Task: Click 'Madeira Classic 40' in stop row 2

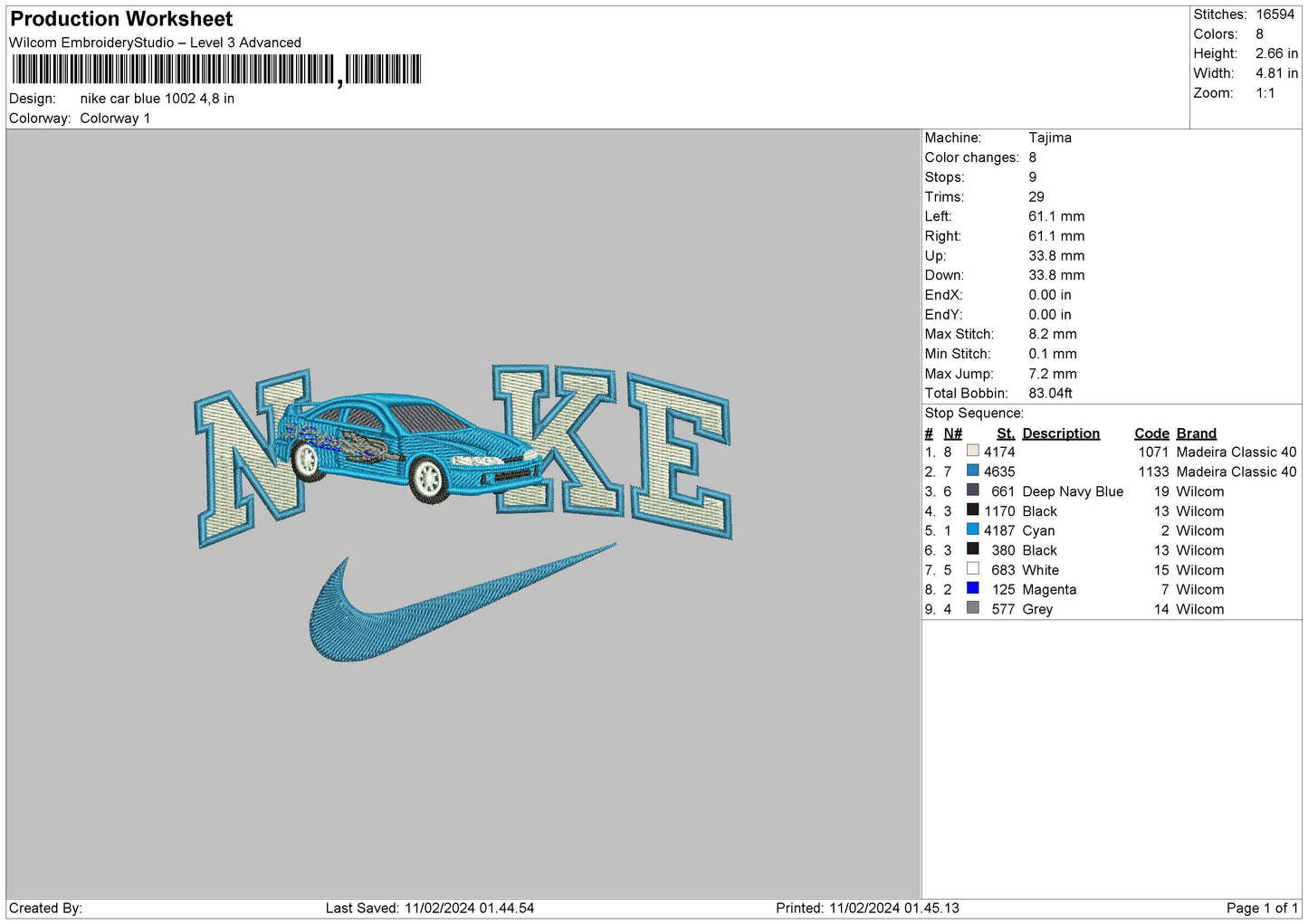Action: 1236,472
